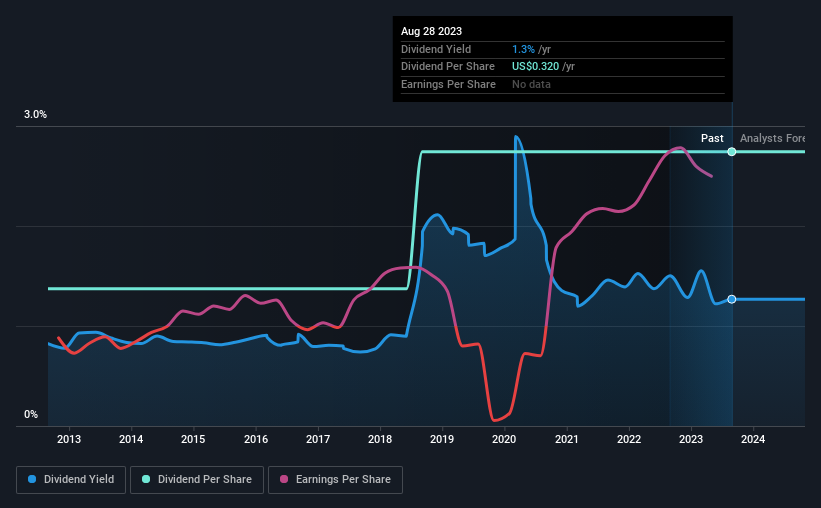This screenshot has height=508, width=821.
Task: Toggle the Earnings Per Share legend button
Action: point(335,480)
